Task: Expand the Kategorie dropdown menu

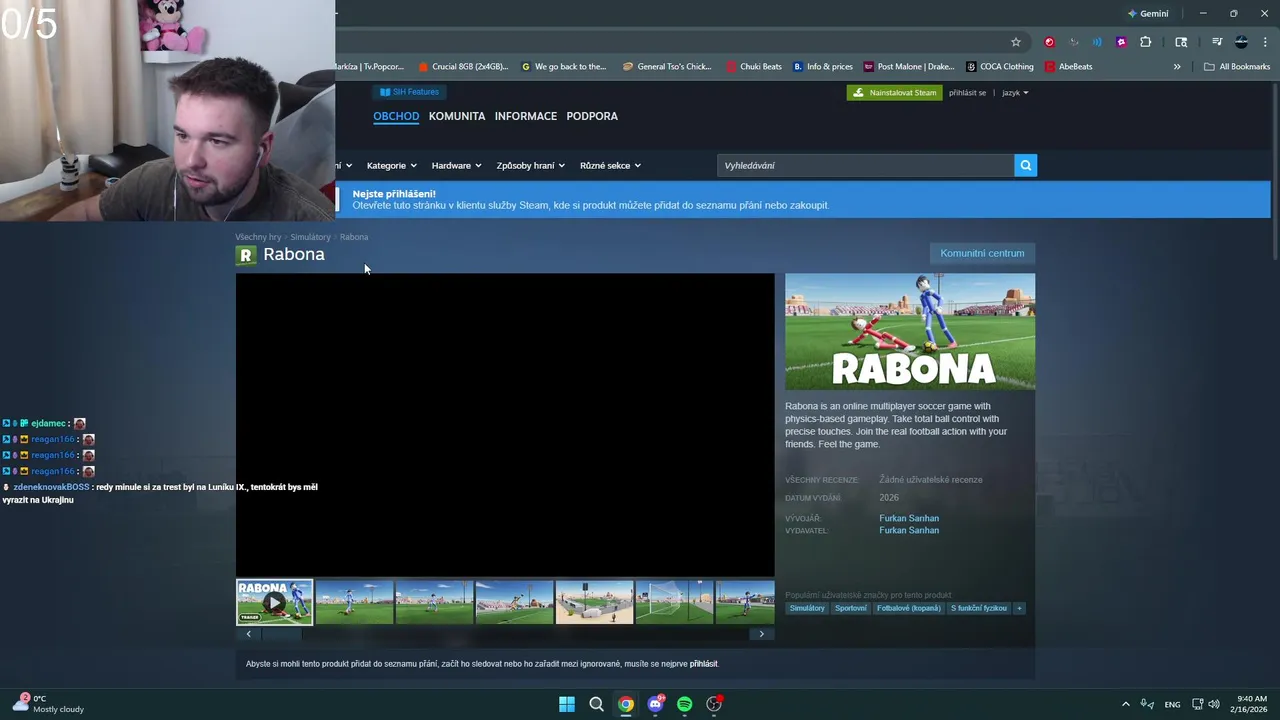Action: (391, 165)
